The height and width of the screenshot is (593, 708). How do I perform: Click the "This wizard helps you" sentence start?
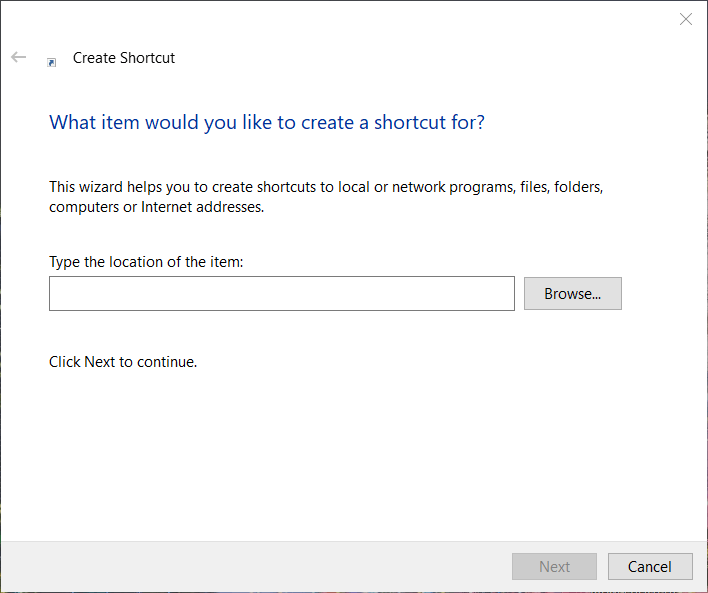(110, 187)
